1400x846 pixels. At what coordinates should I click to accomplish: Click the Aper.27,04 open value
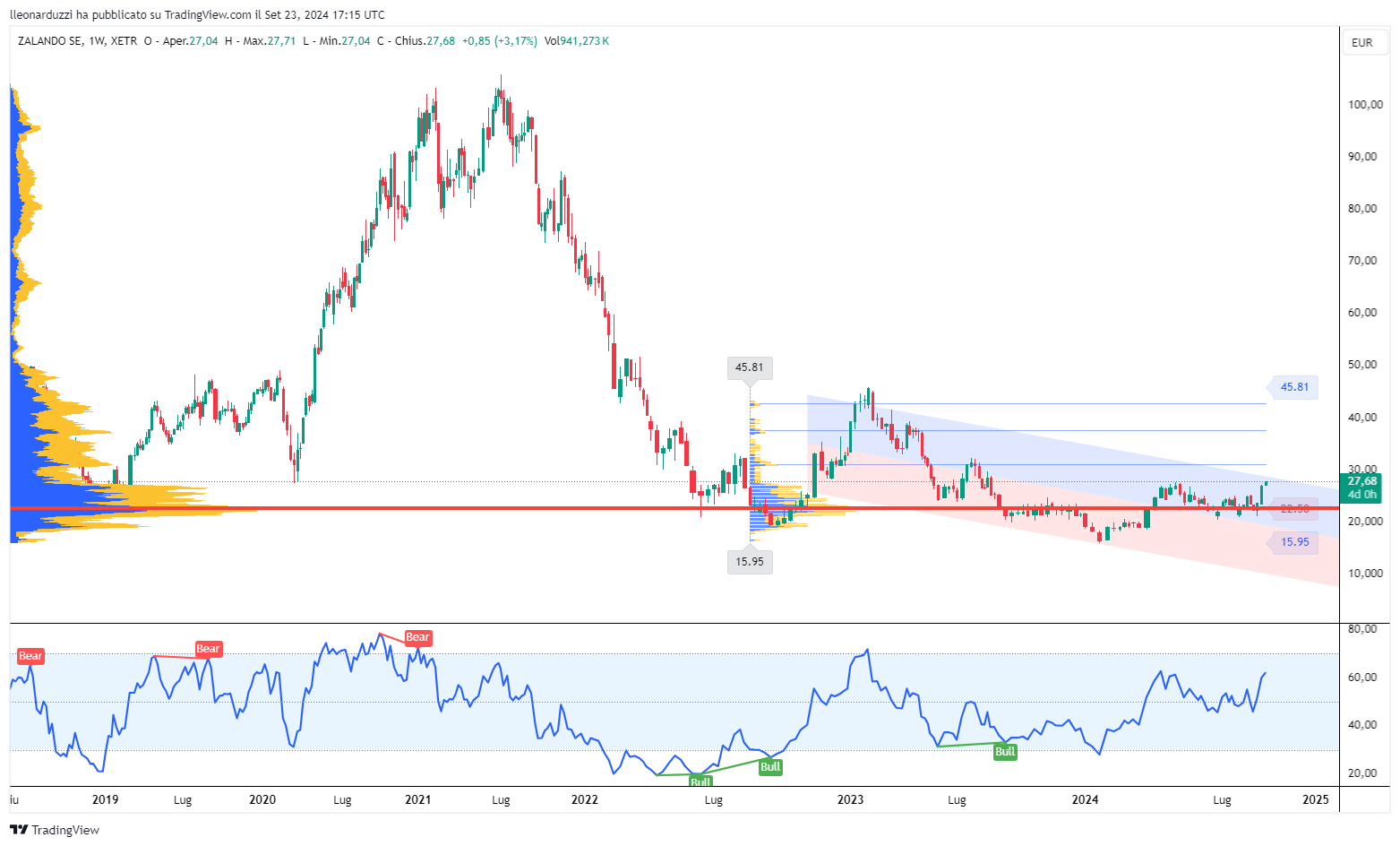(191, 41)
